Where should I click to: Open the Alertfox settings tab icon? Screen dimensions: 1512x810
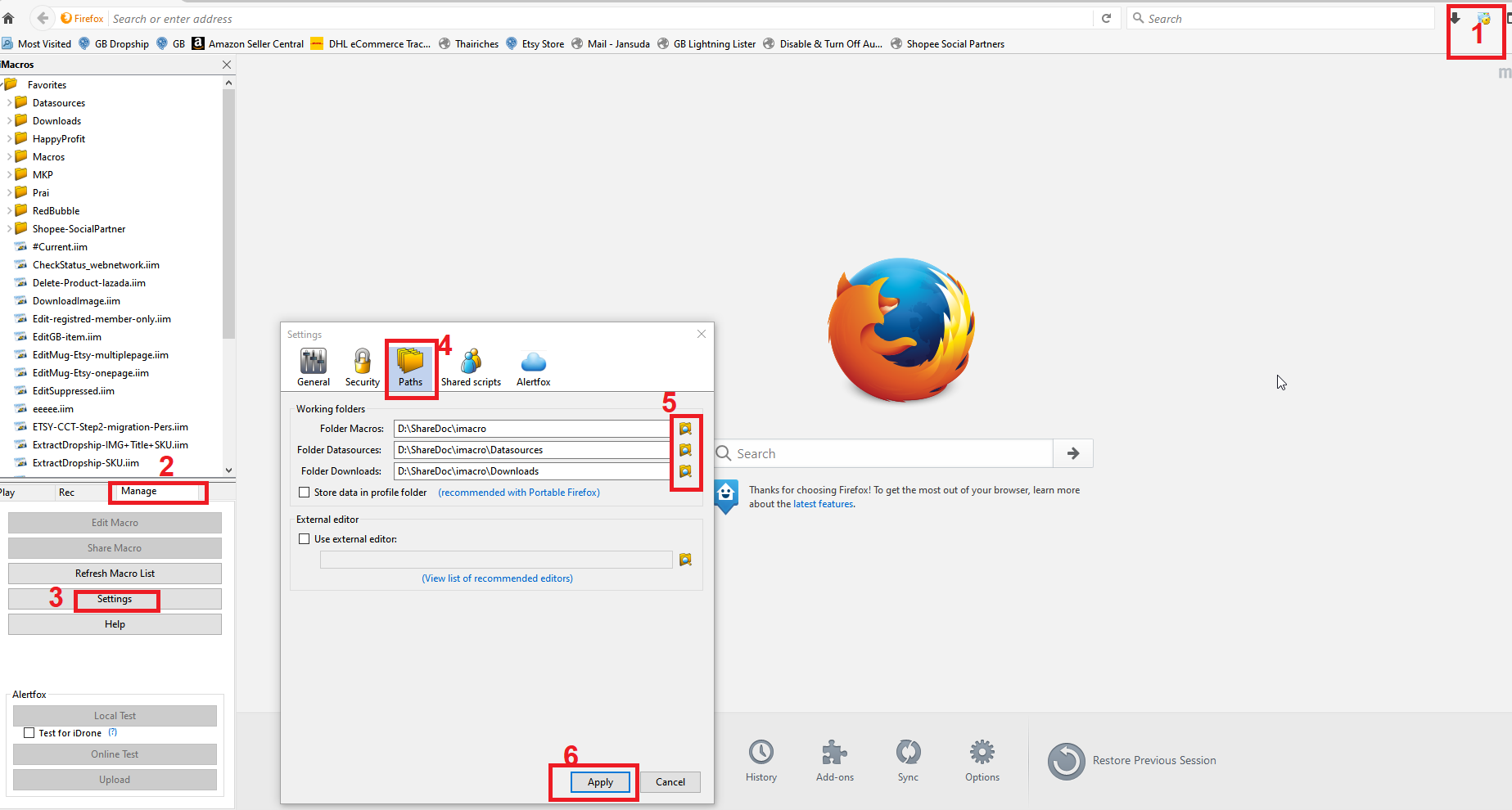tap(533, 367)
